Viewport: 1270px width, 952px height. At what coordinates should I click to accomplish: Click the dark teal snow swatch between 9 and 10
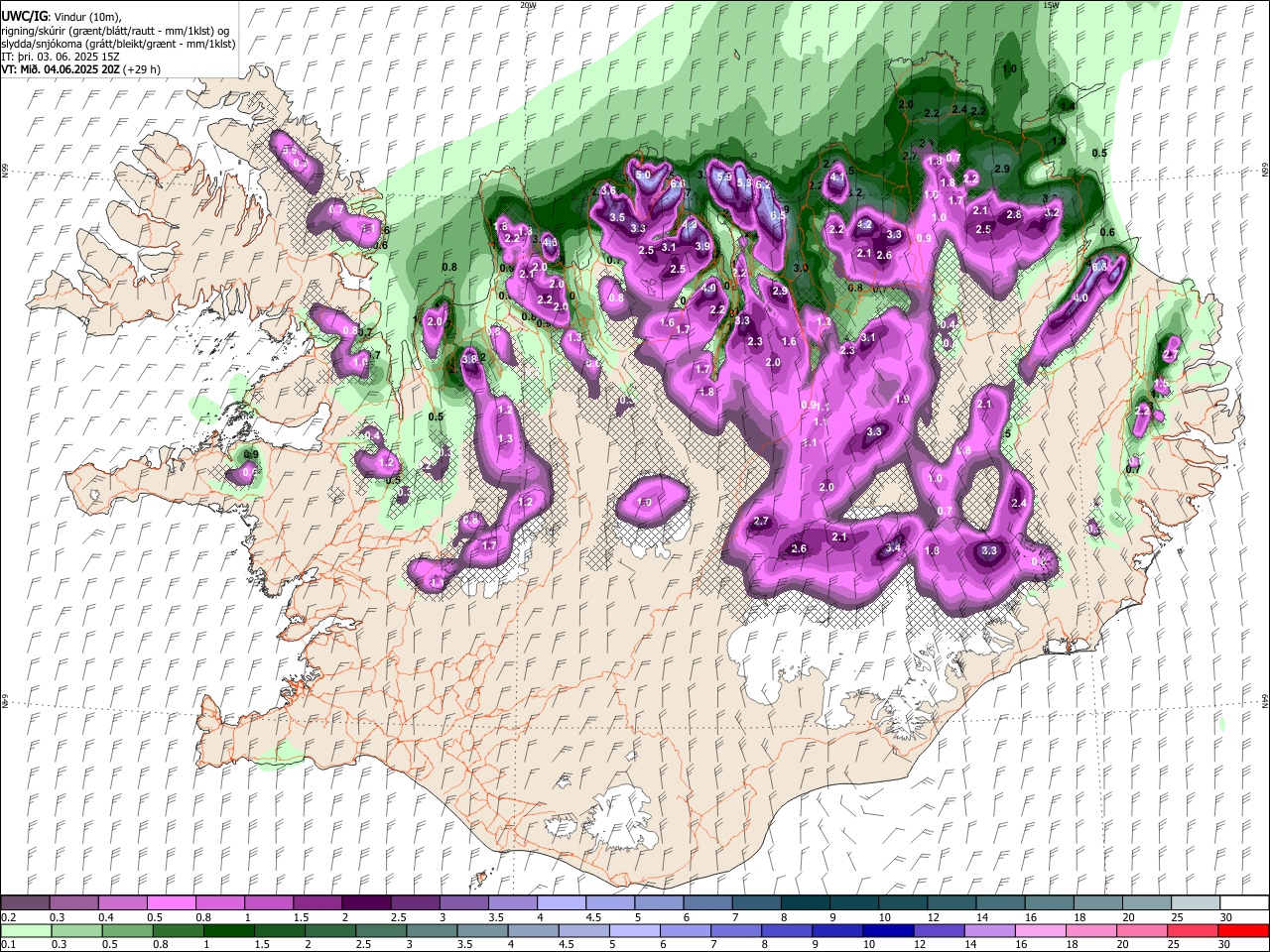tap(853, 902)
